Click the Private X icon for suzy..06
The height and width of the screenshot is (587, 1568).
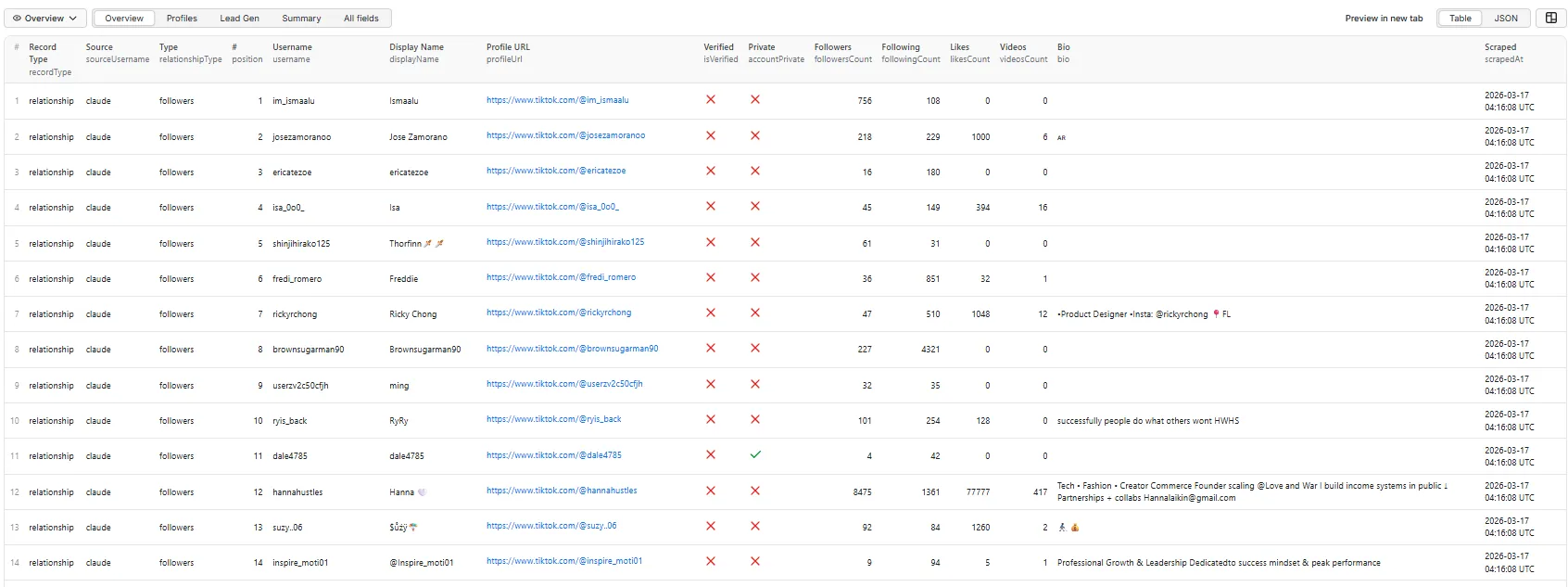[x=755, y=526]
